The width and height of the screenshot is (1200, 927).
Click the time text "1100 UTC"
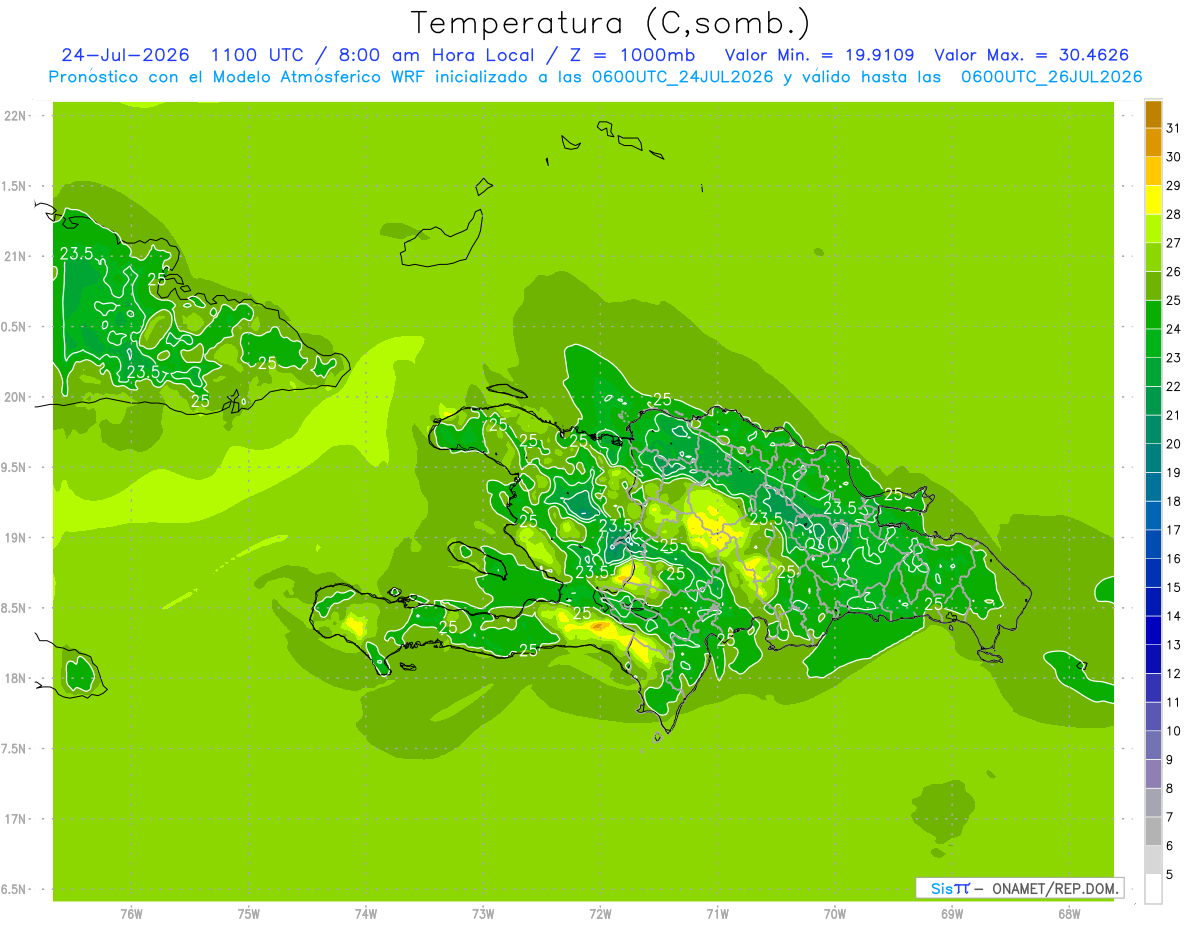260,55
